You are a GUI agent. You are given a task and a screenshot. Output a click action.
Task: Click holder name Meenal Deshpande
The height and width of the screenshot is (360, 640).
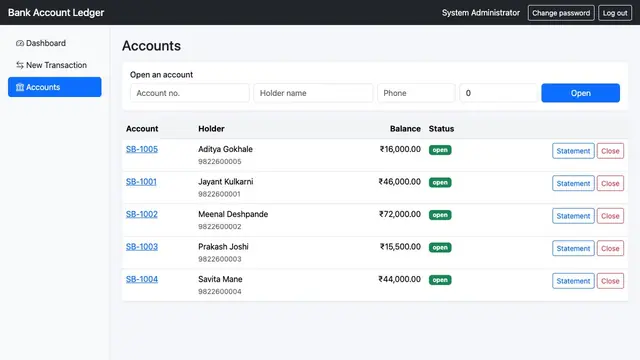233,214
